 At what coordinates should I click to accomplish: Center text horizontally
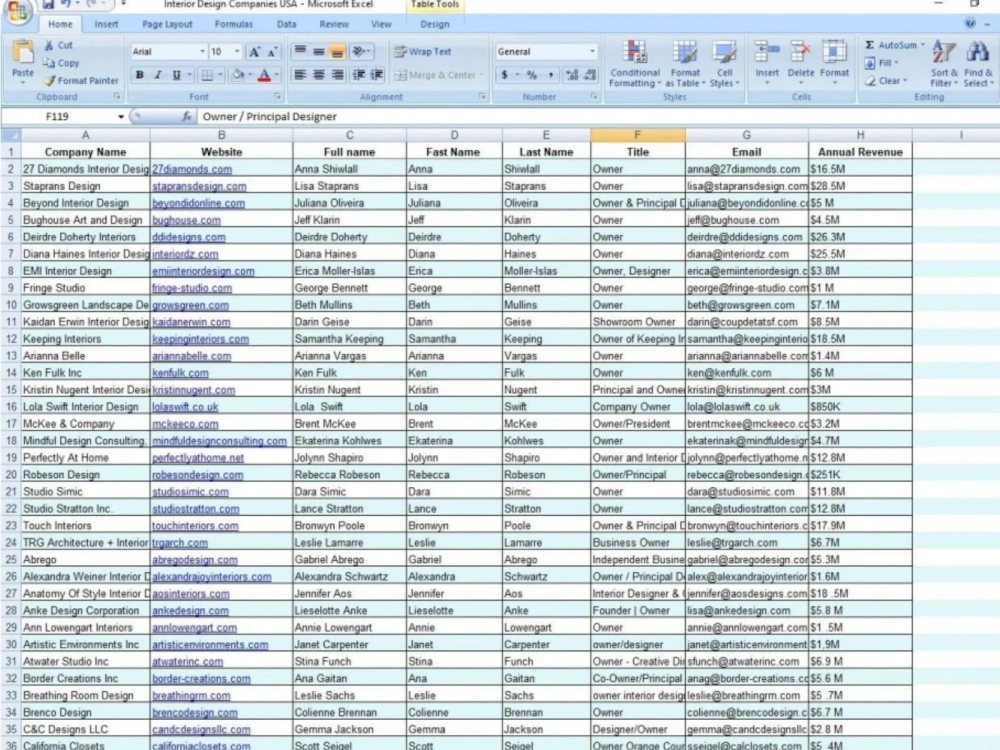point(318,75)
